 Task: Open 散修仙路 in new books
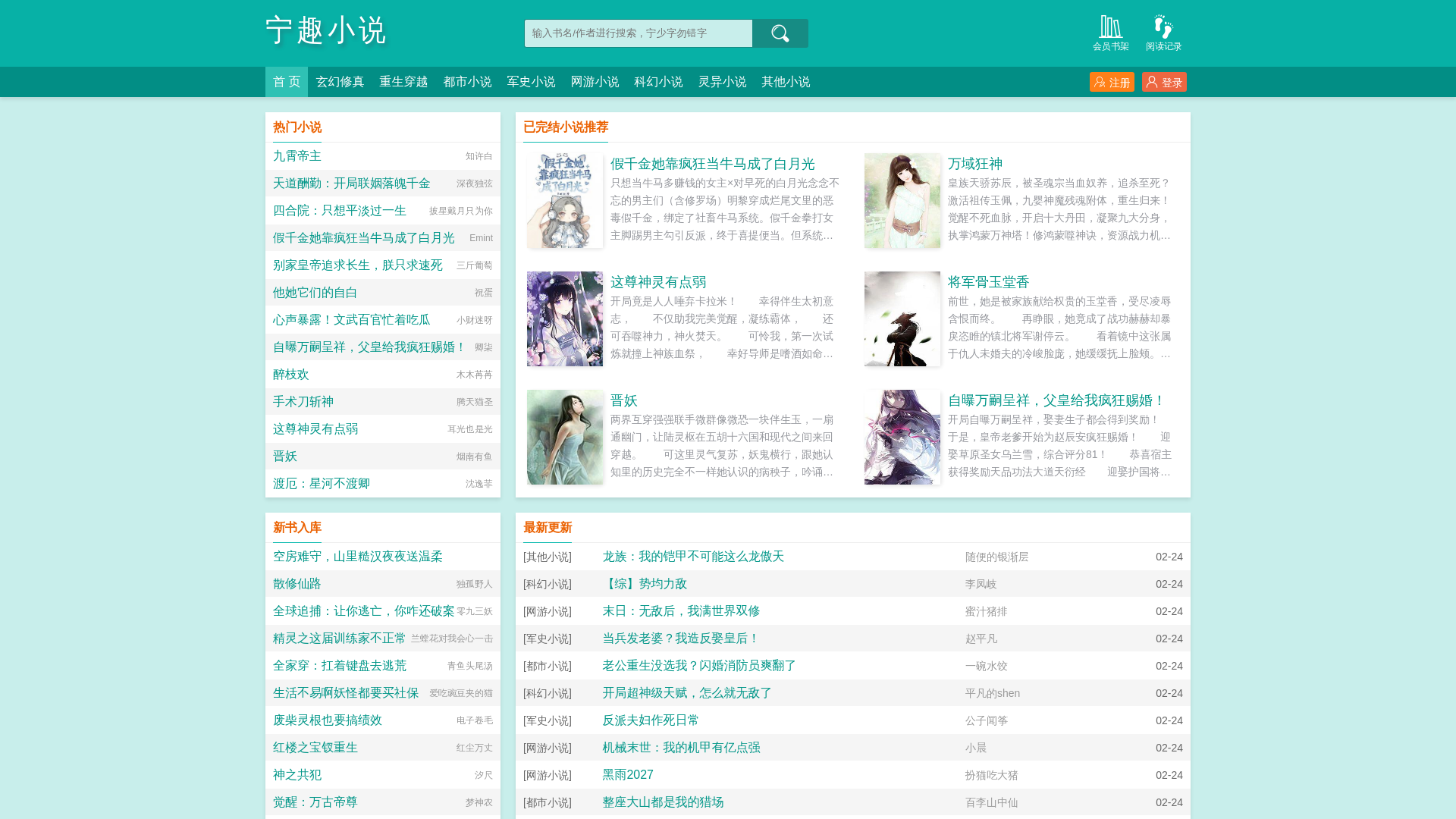[x=297, y=584]
